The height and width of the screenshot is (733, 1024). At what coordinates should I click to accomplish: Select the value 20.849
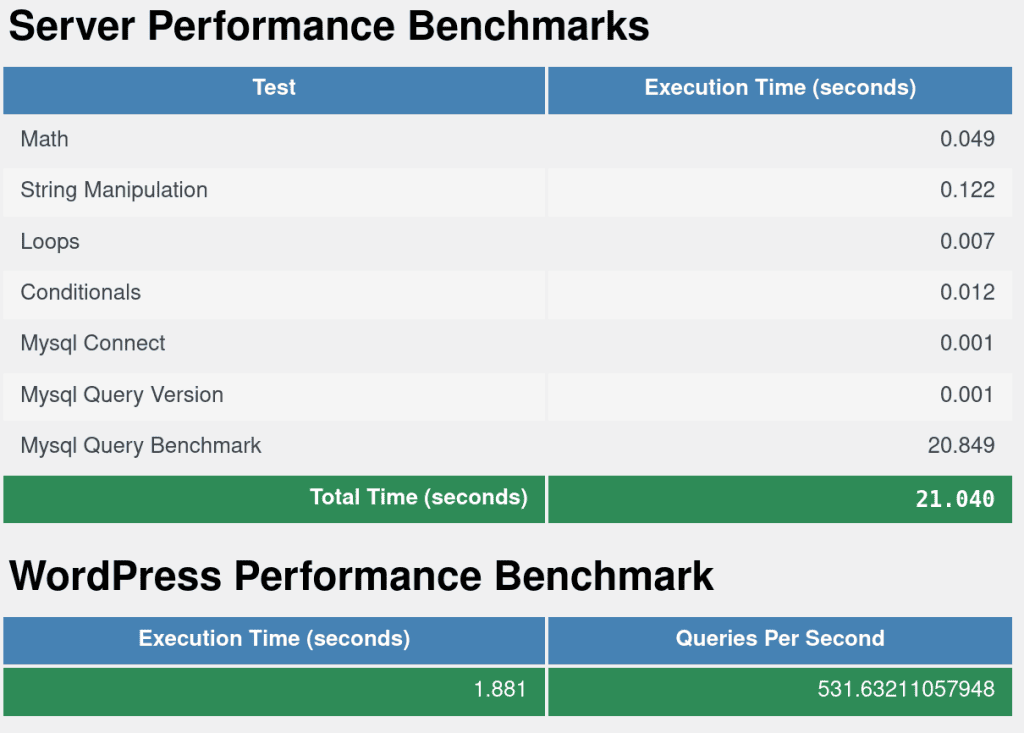[961, 446]
